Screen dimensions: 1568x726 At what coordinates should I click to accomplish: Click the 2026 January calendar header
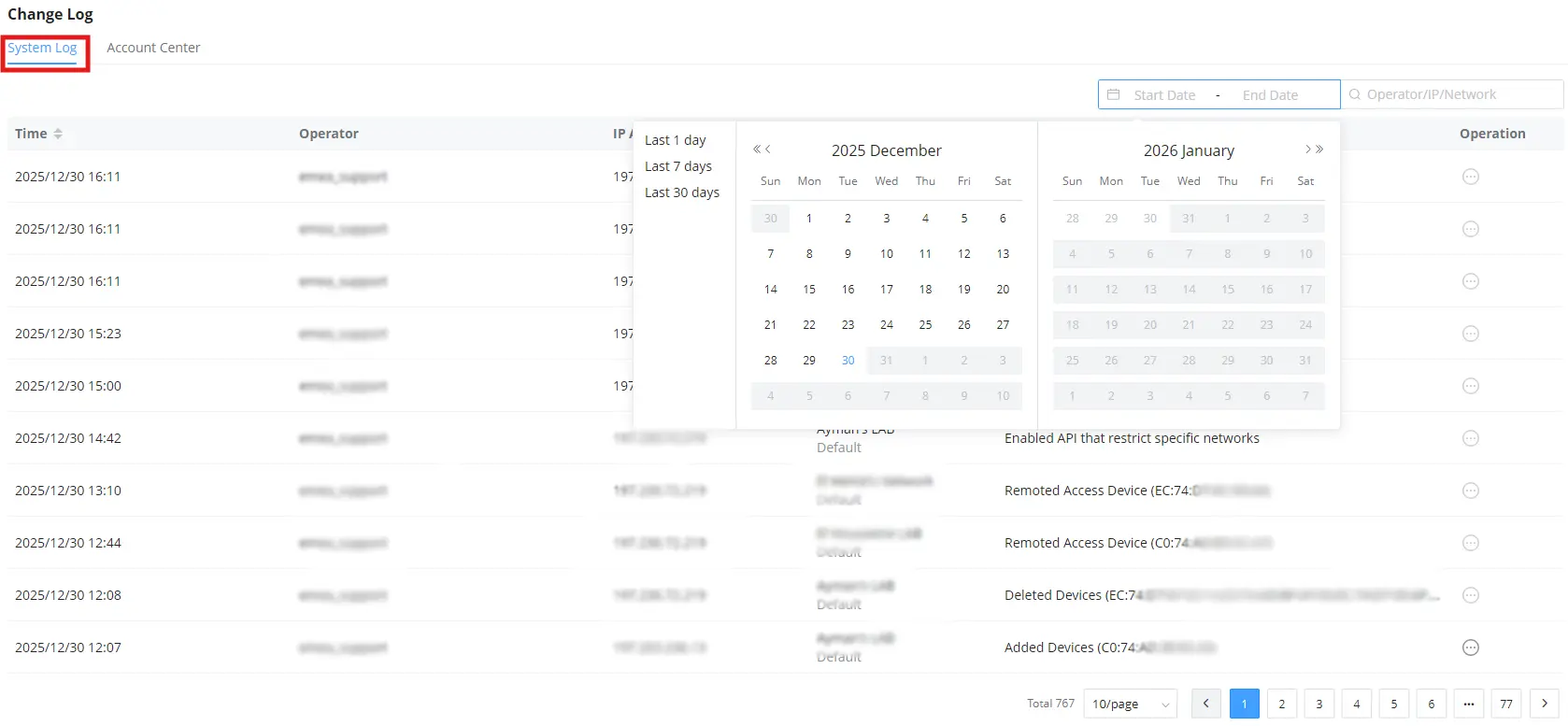pyautogui.click(x=1189, y=150)
